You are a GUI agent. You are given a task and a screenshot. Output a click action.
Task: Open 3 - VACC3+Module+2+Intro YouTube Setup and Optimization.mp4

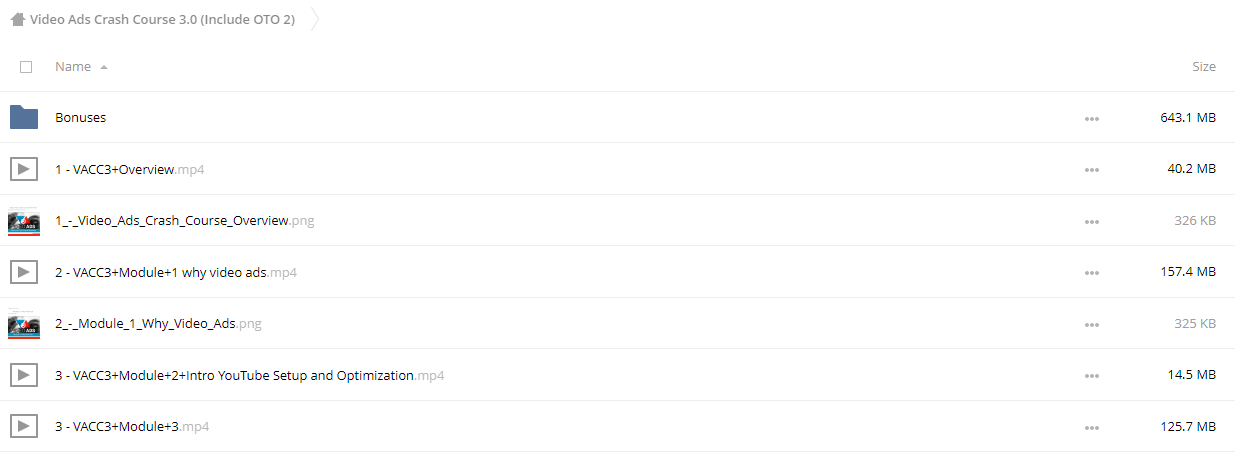point(250,376)
